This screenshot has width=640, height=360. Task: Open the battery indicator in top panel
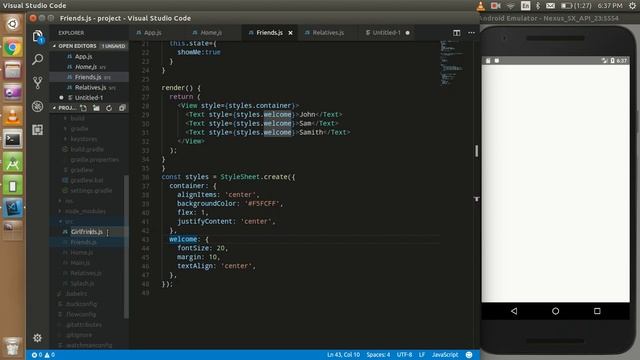tap(576, 6)
